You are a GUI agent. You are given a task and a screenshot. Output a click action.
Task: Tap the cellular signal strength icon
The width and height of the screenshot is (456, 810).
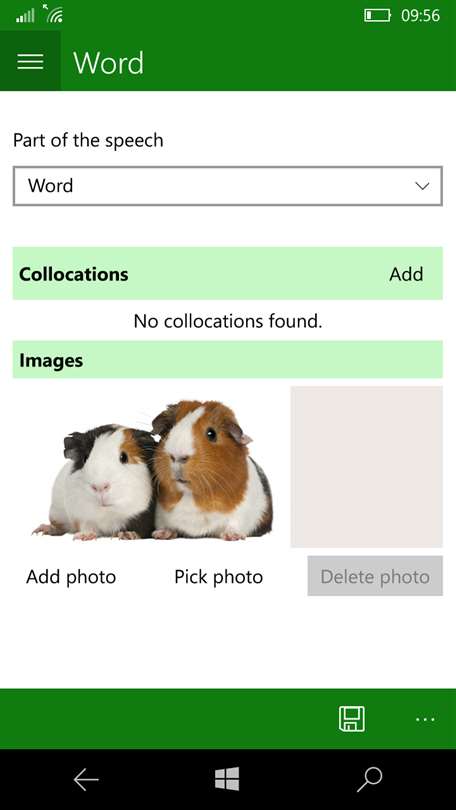(x=25, y=17)
